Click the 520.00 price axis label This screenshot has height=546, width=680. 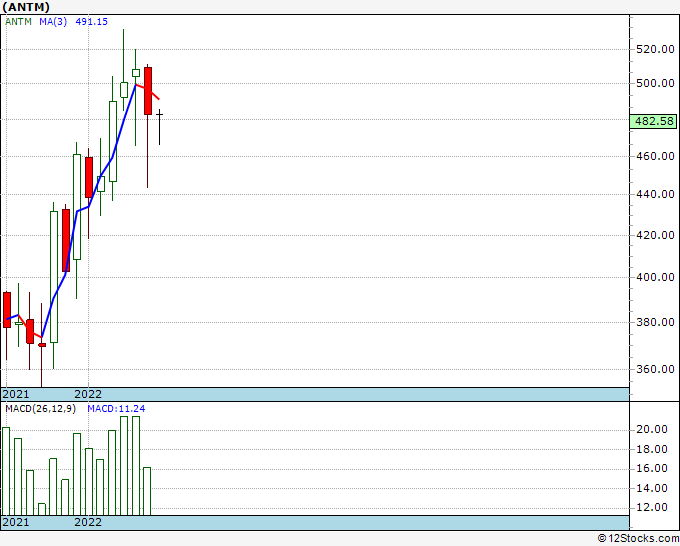tap(655, 49)
